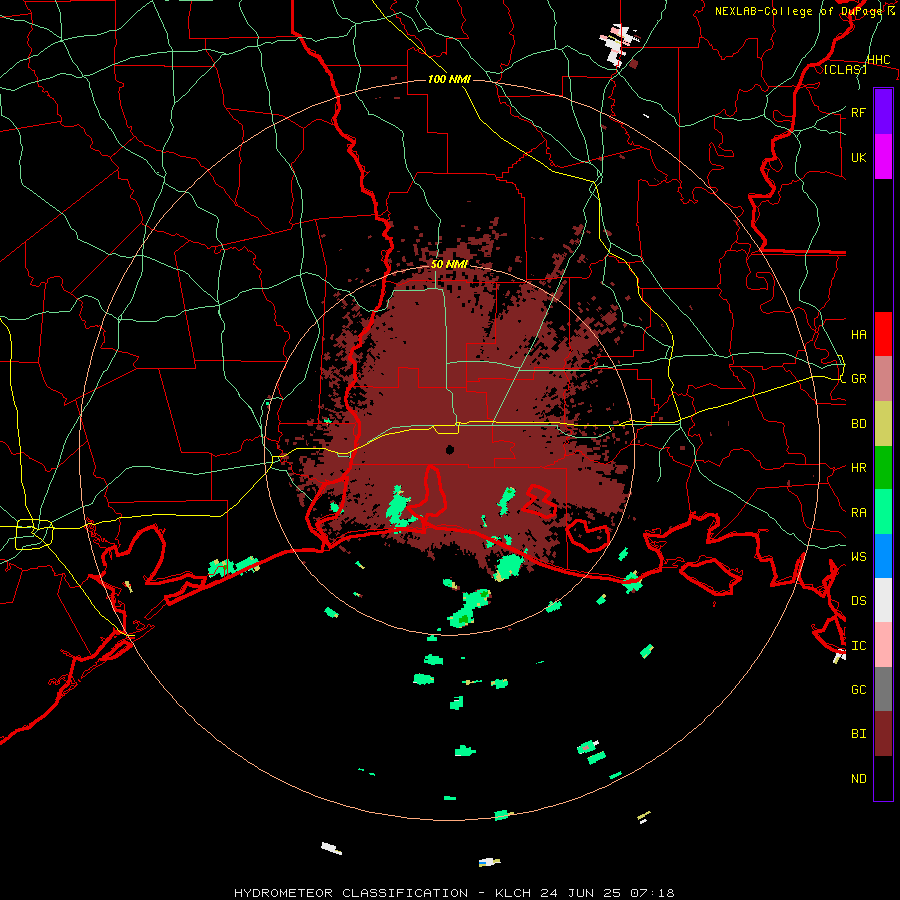Click the 'ND' legend label
The image size is (900, 900).
858,778
